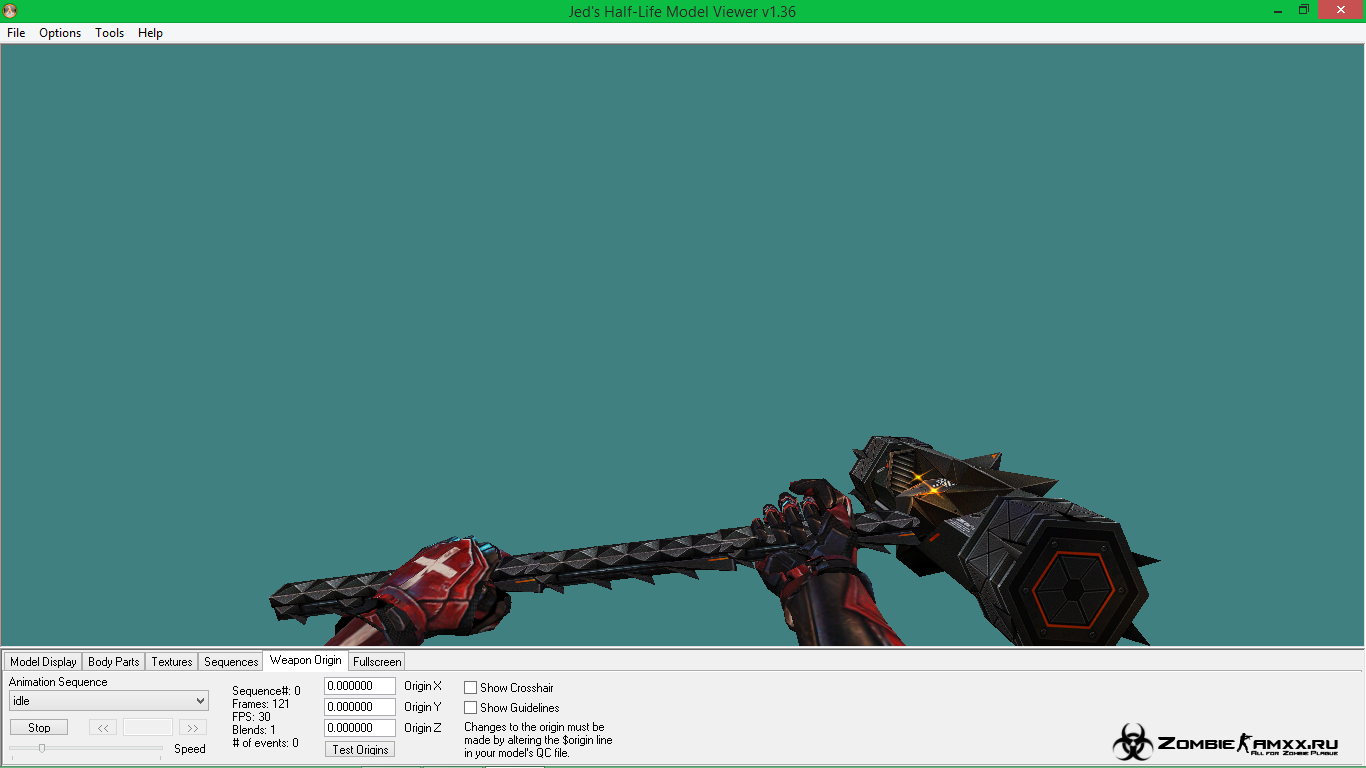
Task: Open the Tools menu
Action: [x=109, y=33]
